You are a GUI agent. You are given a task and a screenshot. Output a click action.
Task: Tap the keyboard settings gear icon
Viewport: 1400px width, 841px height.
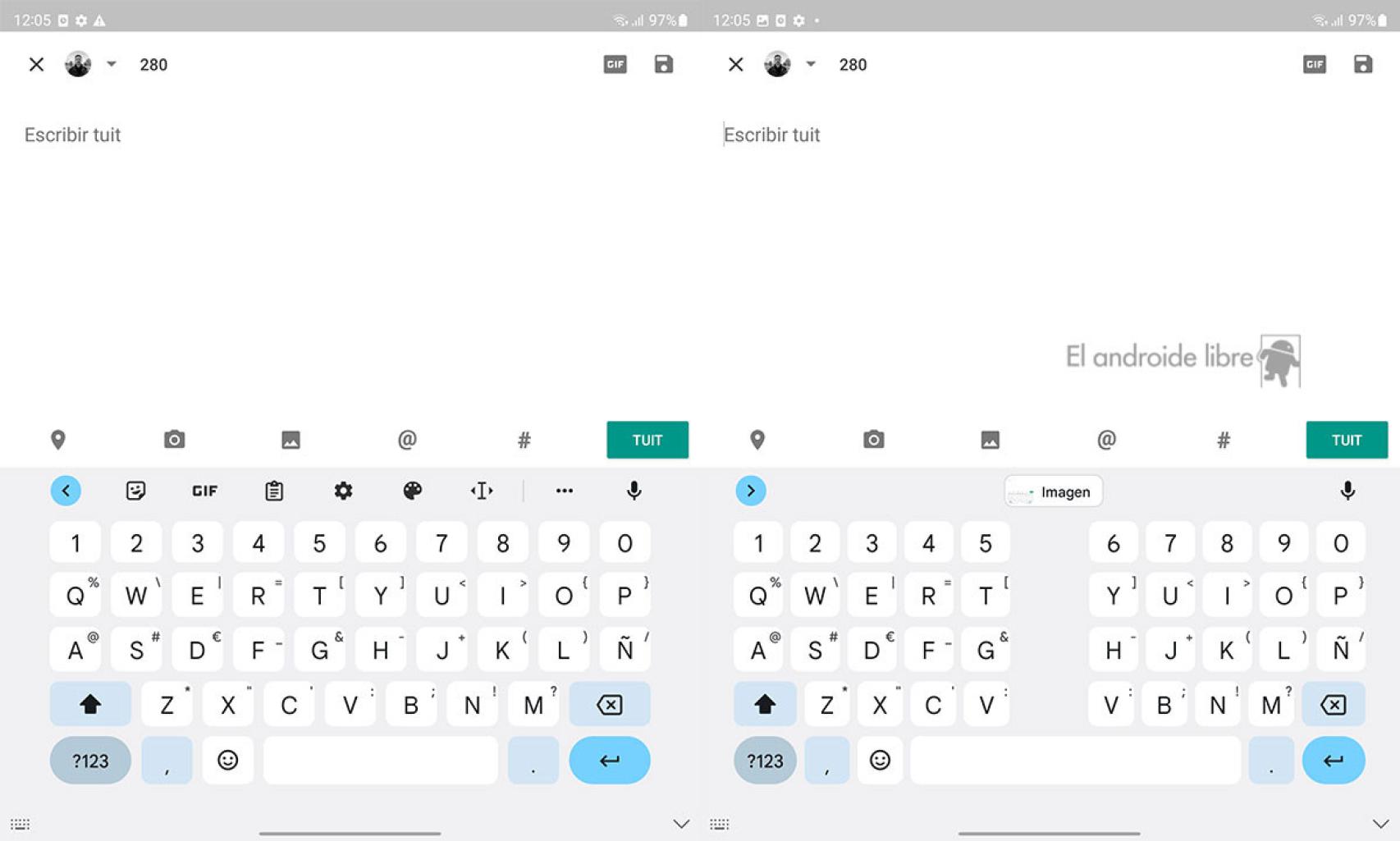(343, 491)
